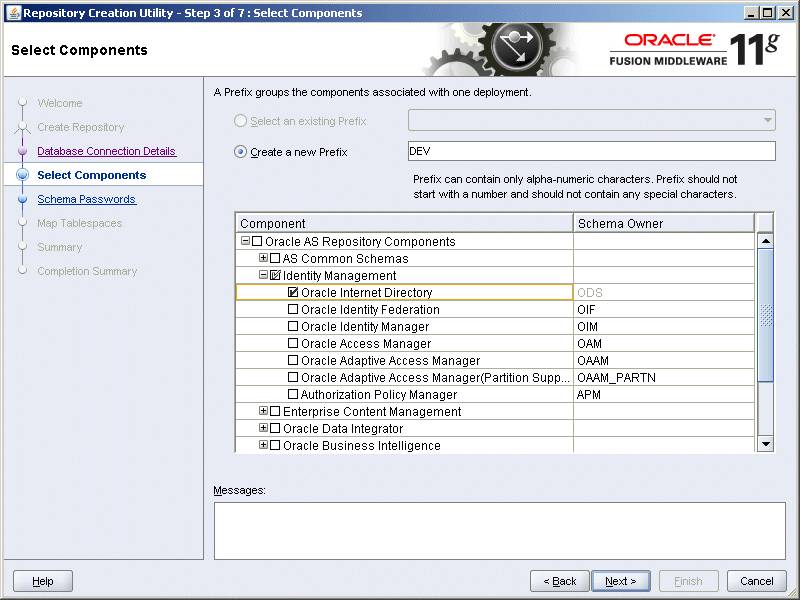Image resolution: width=800 pixels, height=600 pixels.
Task: Collapse Oracle AS Repository Components node
Action: (x=245, y=241)
